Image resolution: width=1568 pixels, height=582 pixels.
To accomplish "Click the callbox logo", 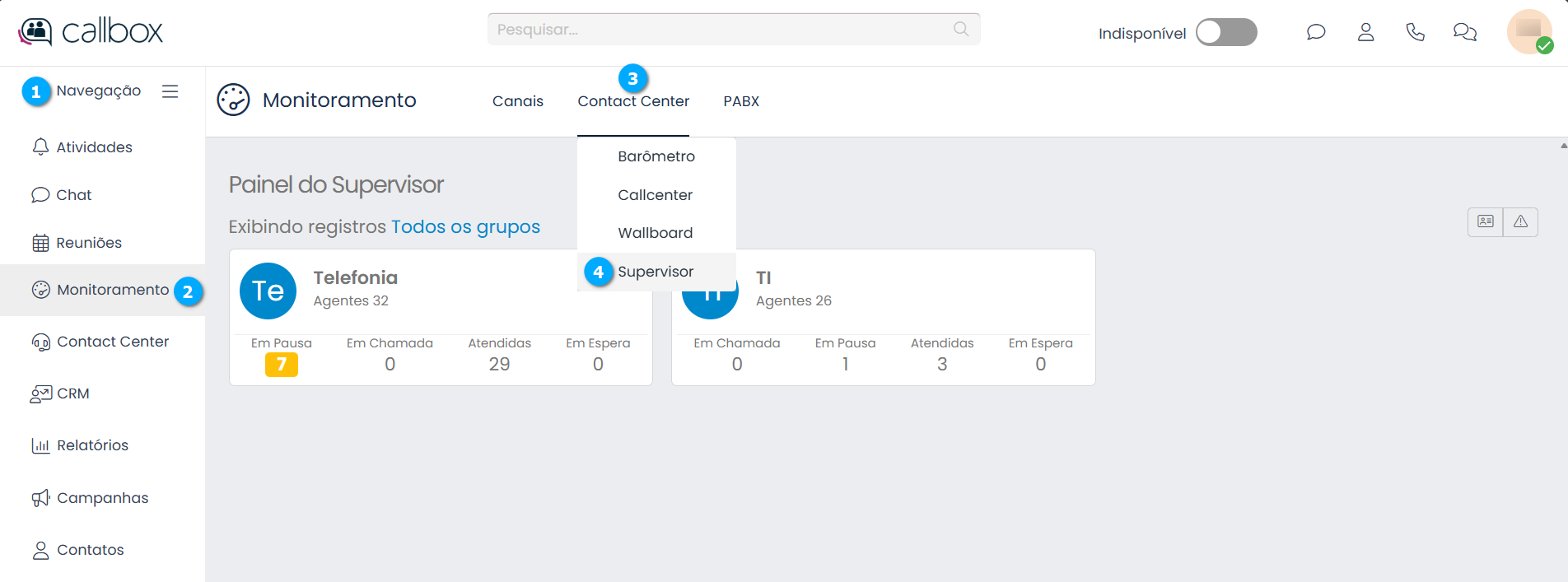I will point(91,31).
